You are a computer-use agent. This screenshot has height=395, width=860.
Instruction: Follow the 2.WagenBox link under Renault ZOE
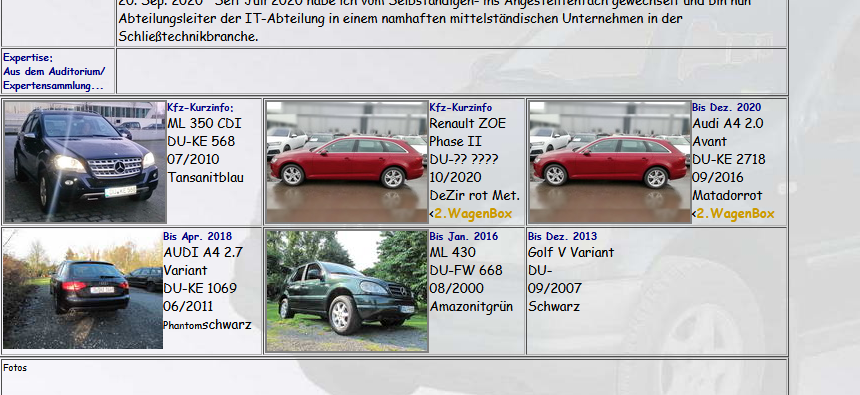point(473,213)
